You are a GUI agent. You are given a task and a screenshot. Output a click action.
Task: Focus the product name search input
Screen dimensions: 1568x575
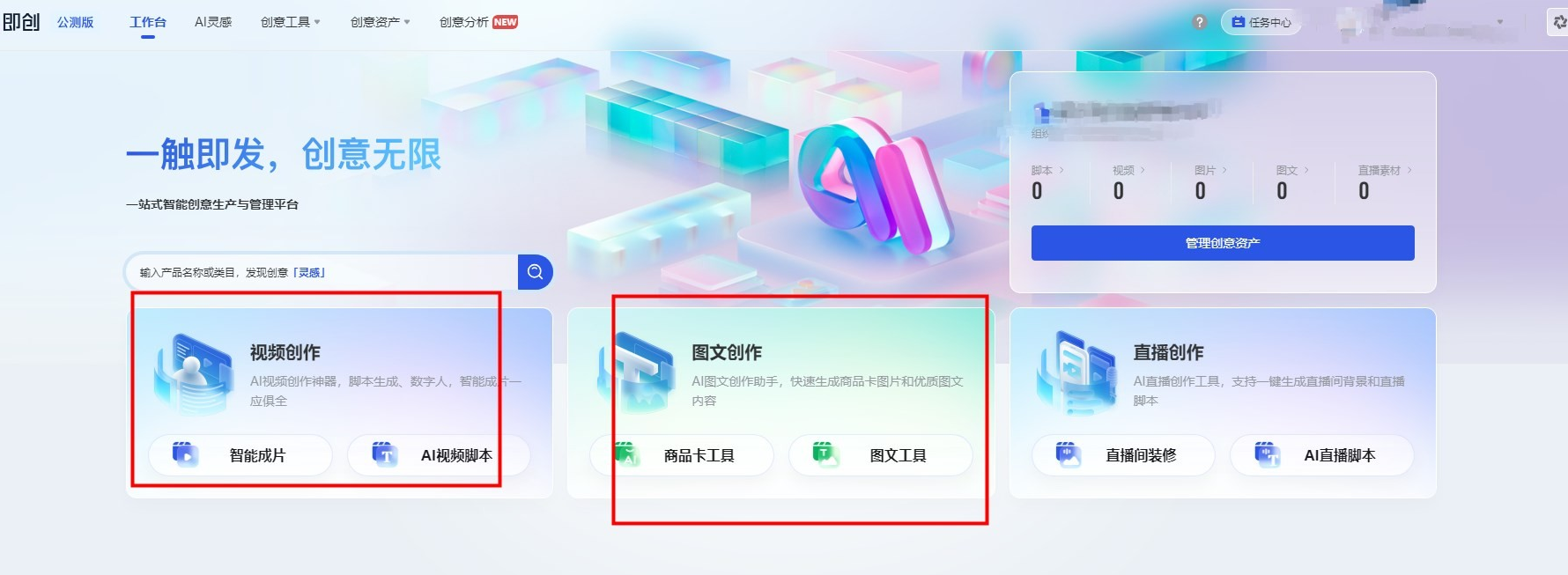click(322, 272)
